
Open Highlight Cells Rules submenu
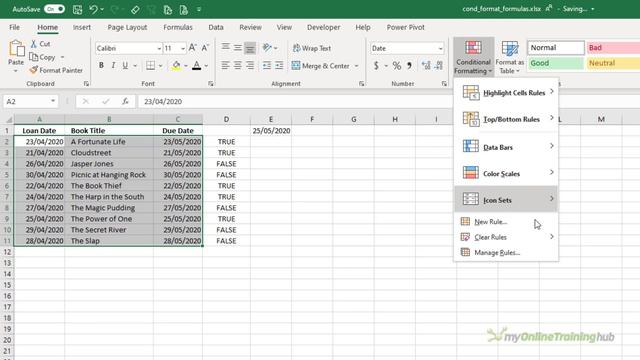(x=506, y=93)
